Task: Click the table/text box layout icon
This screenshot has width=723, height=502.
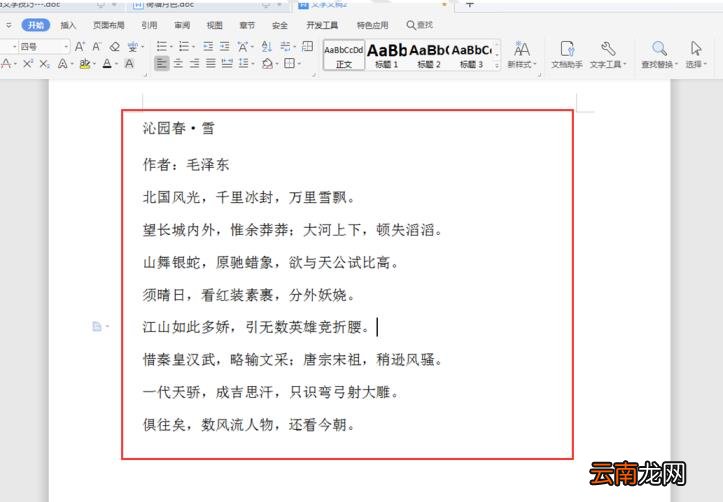Action: click(x=307, y=47)
